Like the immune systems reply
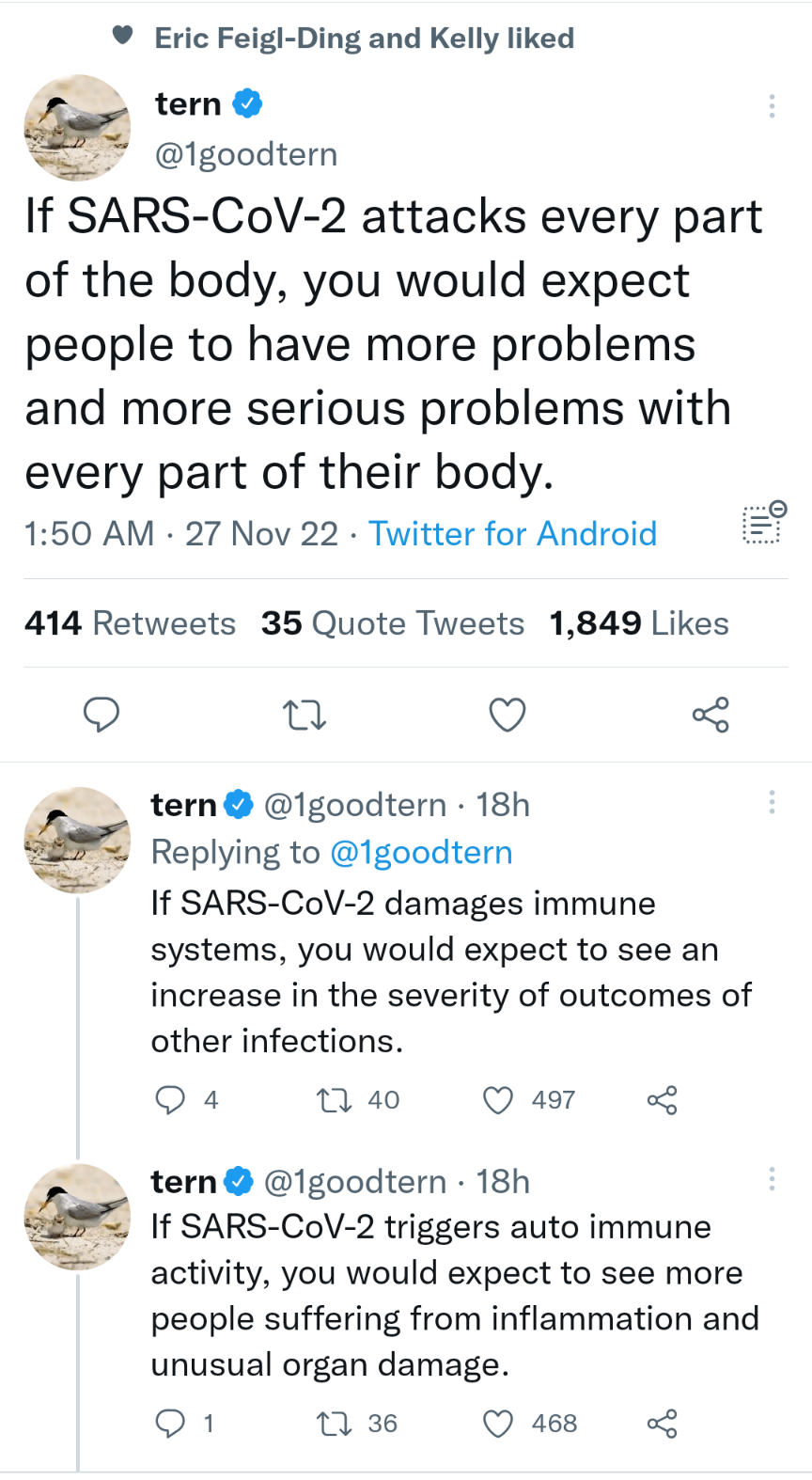The width and height of the screenshot is (812, 1480). (x=498, y=1099)
